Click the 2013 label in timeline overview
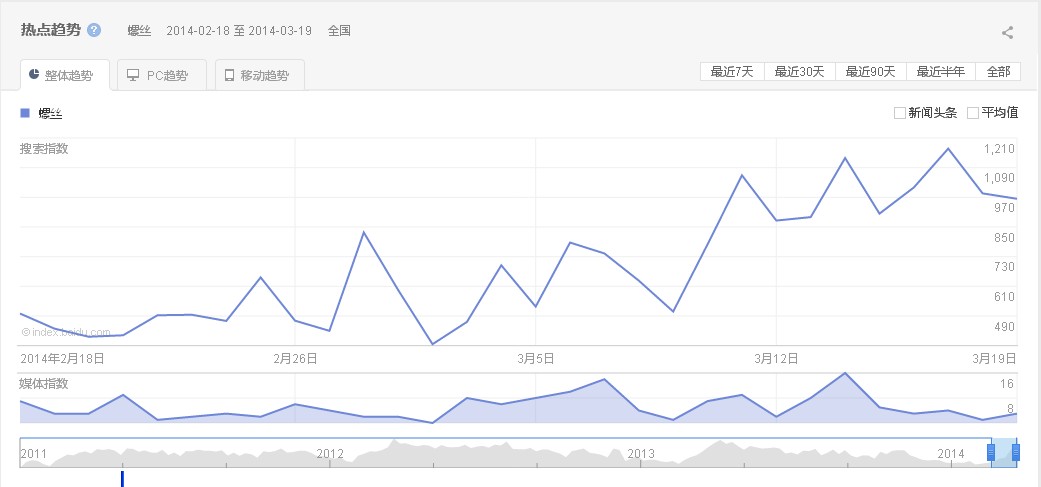This screenshot has height=487, width=1041. pos(641,454)
